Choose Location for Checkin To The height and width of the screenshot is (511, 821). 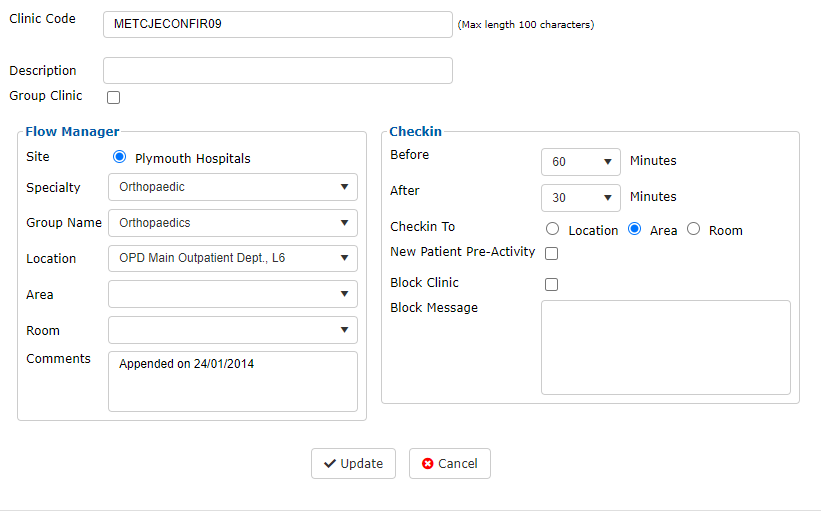pyautogui.click(x=552, y=229)
